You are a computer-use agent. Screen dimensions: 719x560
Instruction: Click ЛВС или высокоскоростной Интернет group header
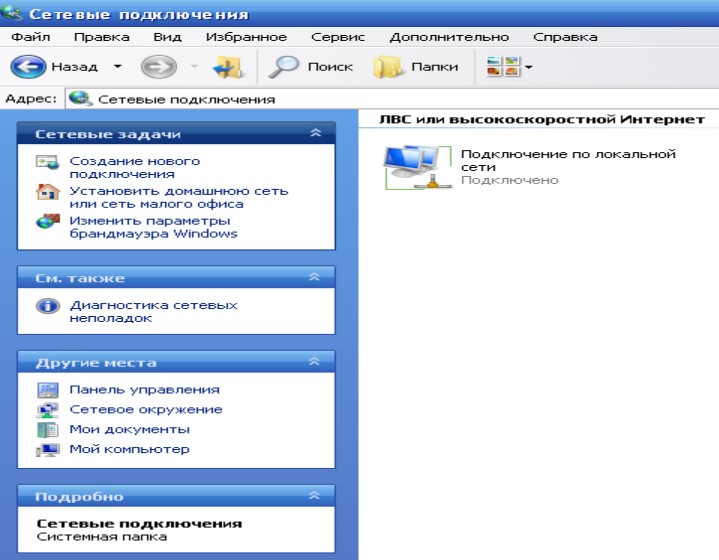542,120
